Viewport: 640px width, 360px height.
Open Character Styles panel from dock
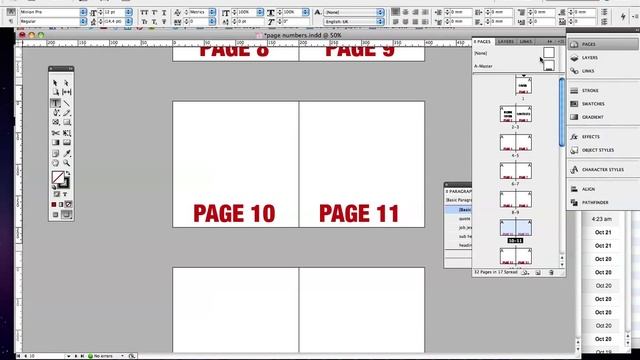point(602,169)
